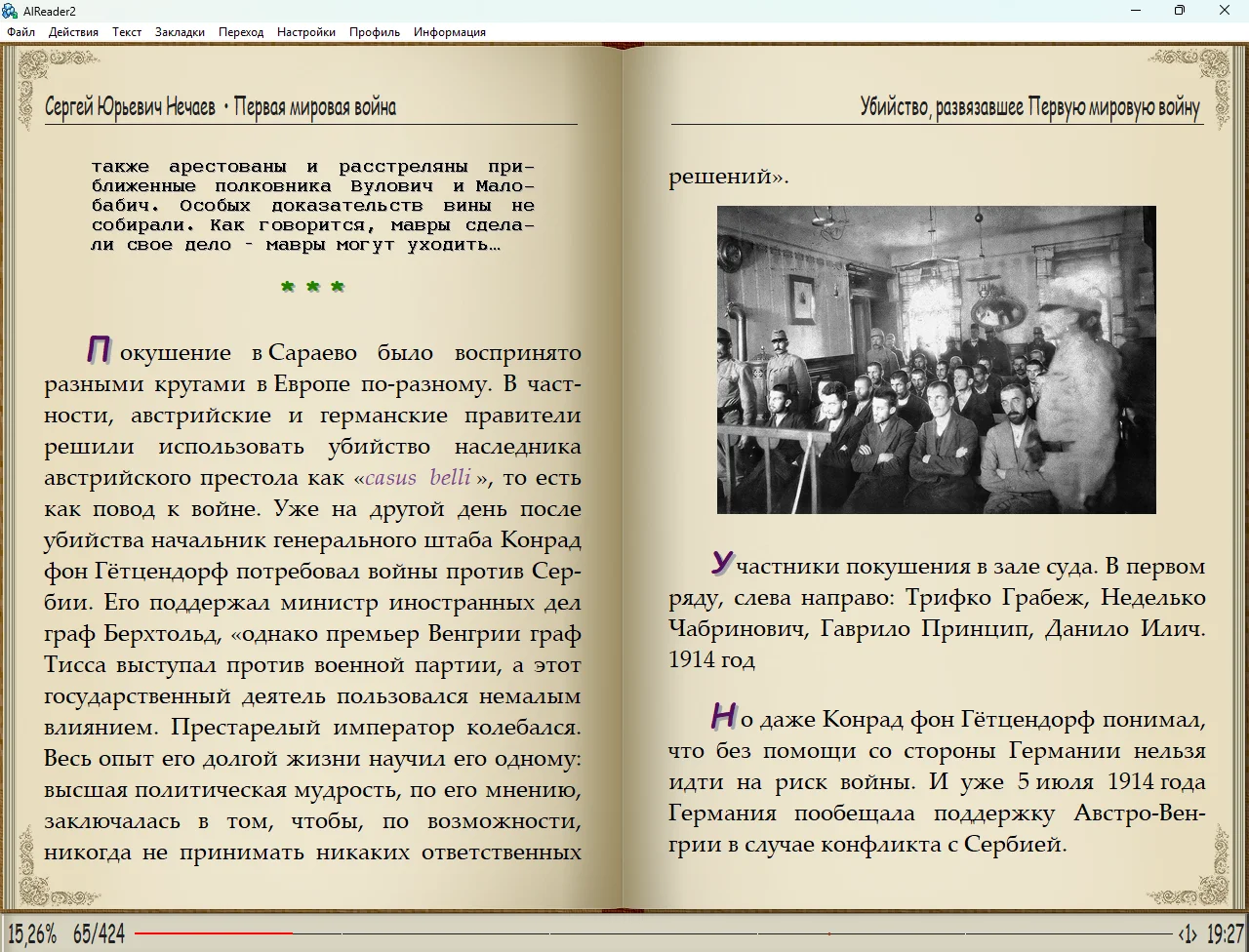
Task: Click the 65/424 page counter
Action: (99, 934)
